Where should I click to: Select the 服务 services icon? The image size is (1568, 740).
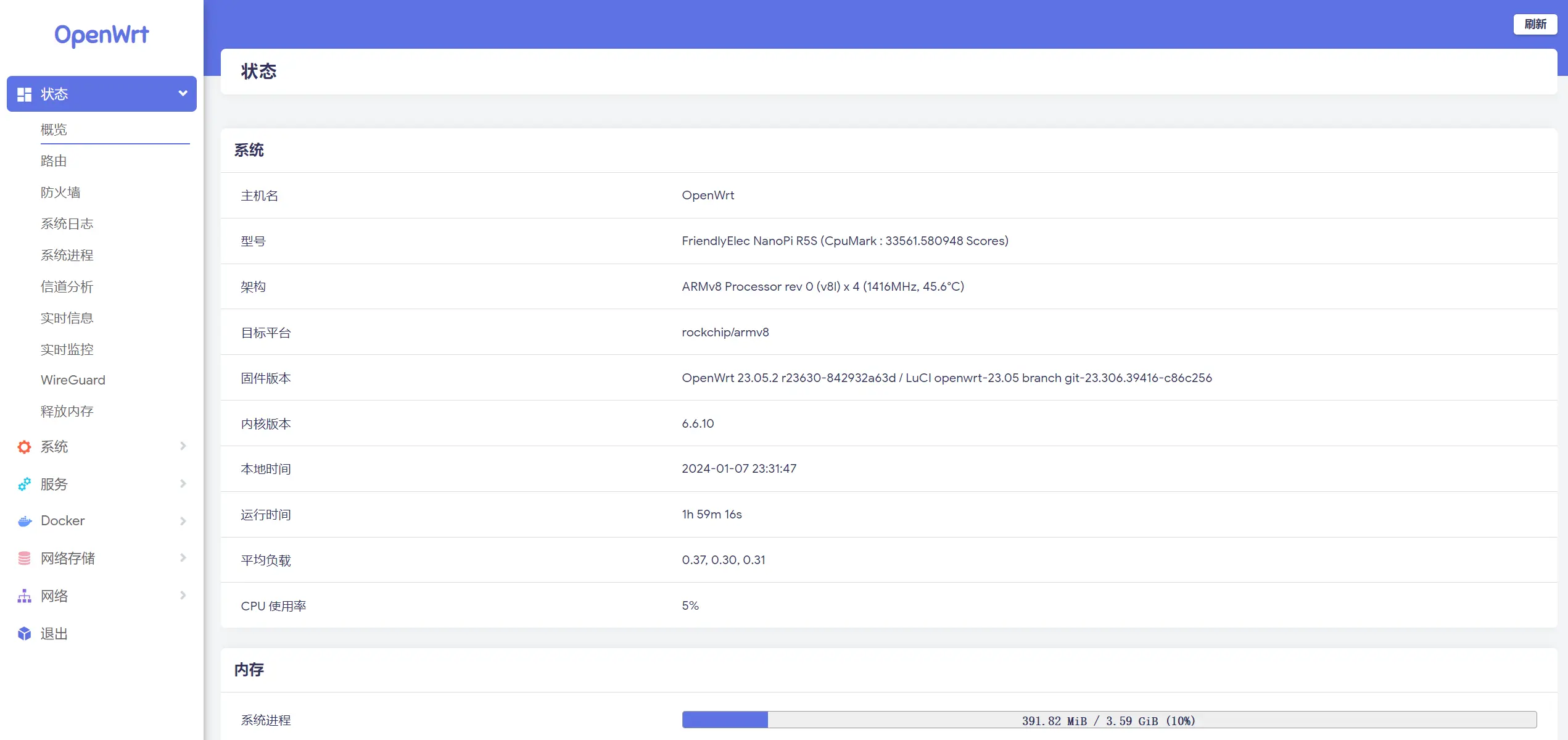(x=23, y=484)
